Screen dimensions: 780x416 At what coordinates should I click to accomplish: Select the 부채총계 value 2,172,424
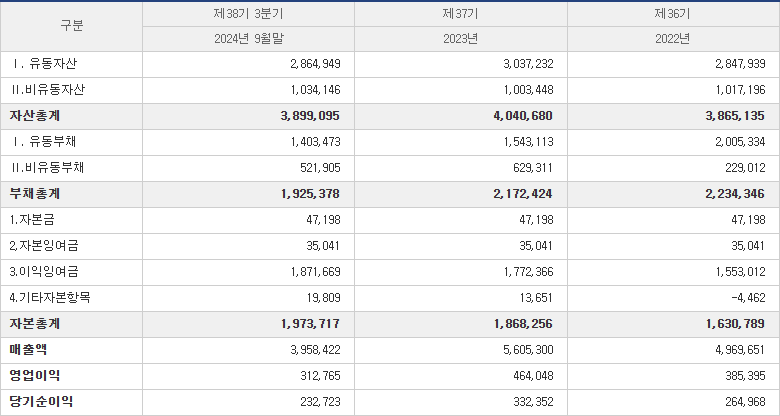coord(523,194)
